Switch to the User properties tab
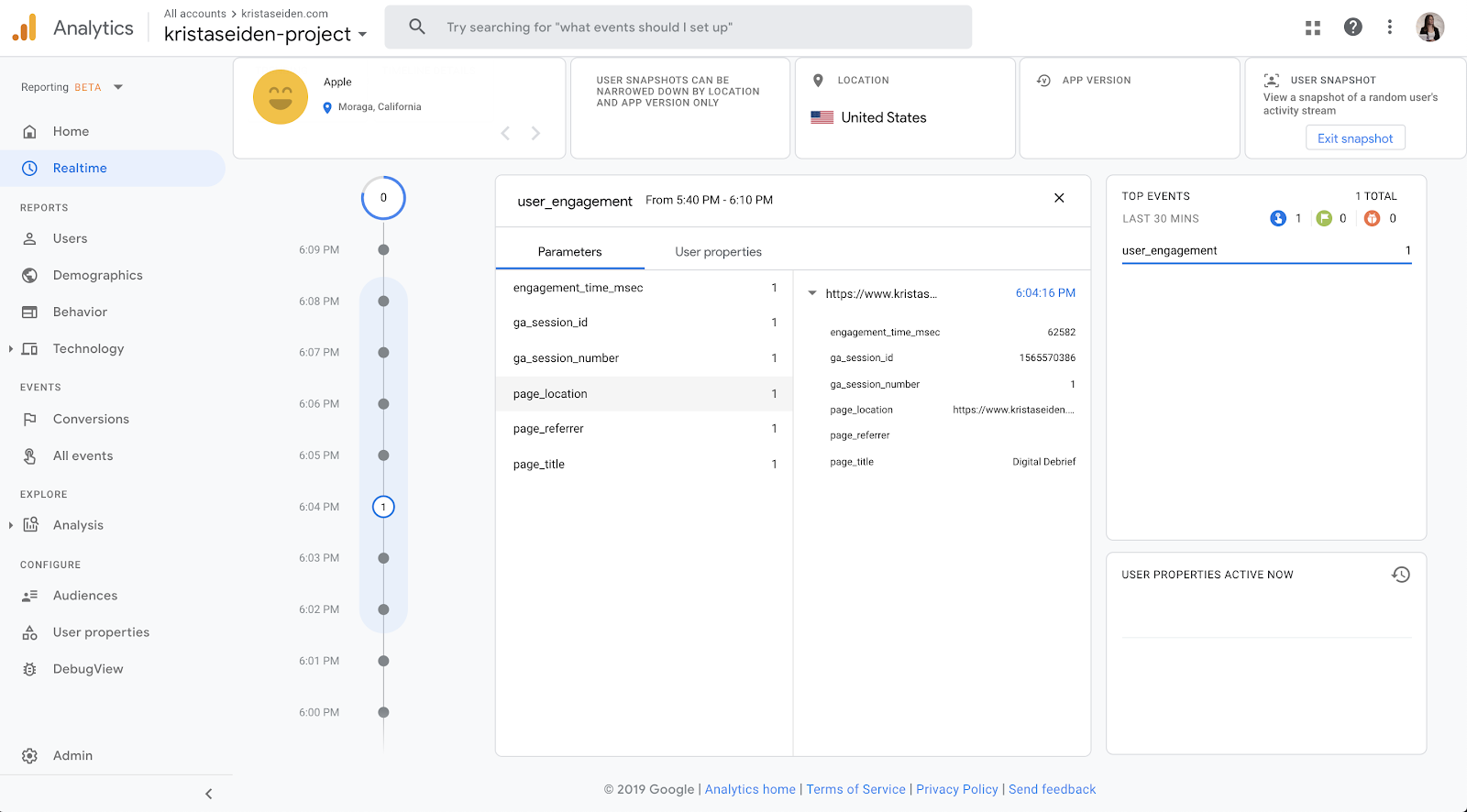 point(718,252)
